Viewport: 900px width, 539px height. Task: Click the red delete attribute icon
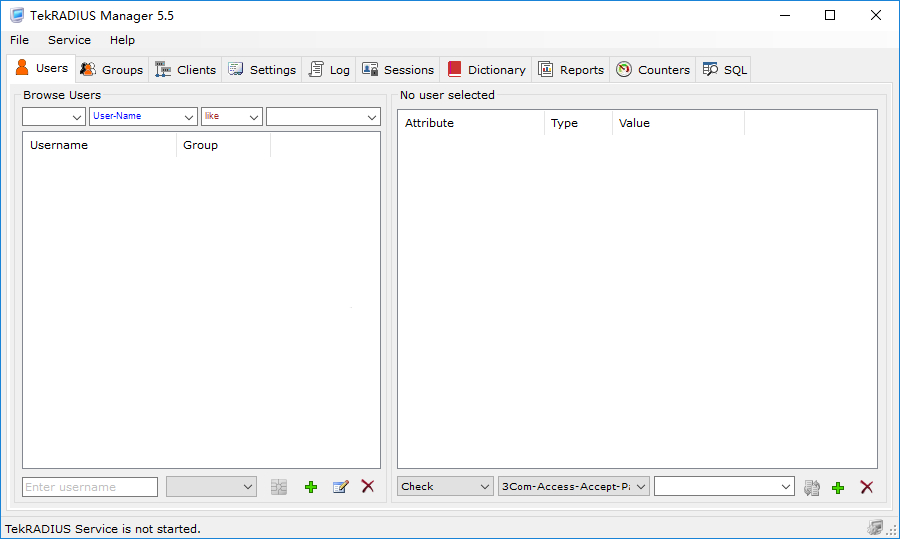pyautogui.click(x=867, y=487)
